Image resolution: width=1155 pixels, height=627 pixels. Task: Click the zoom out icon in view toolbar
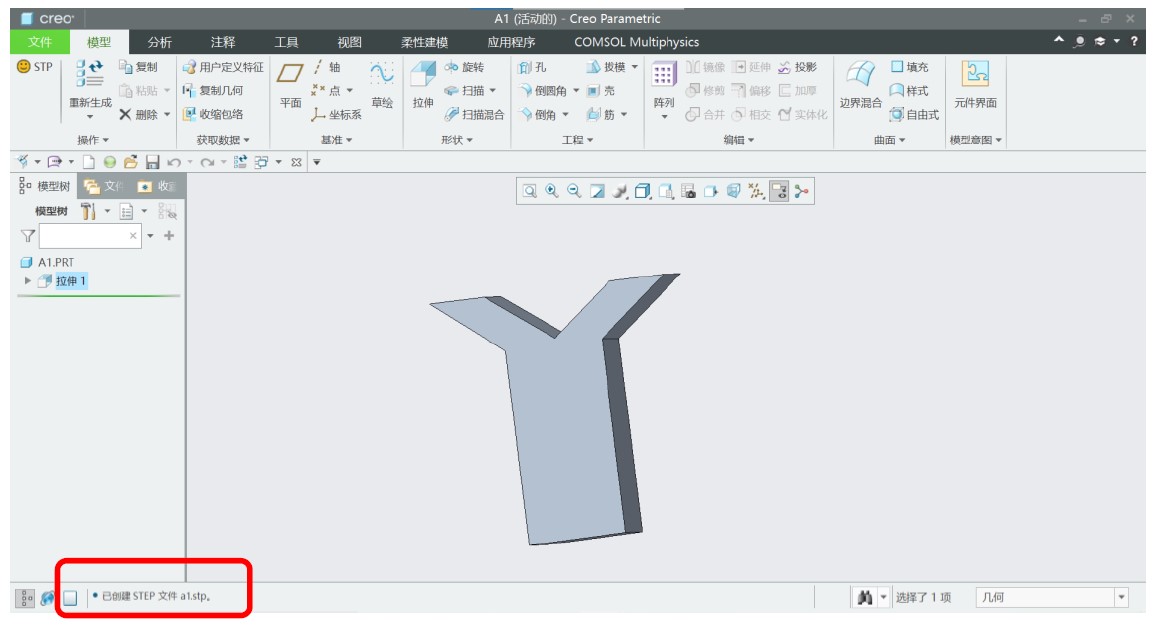point(574,192)
